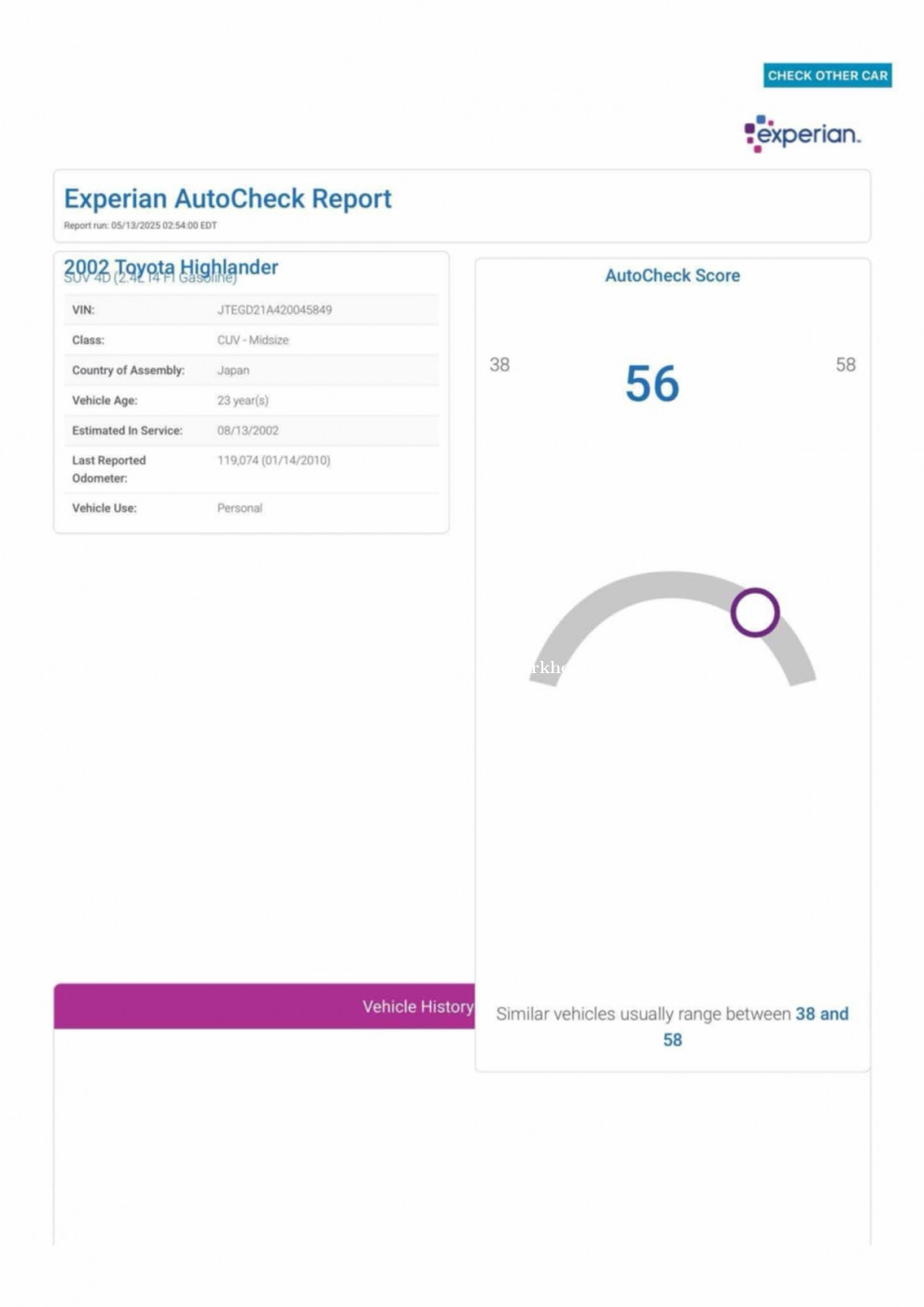Select the Personal vehicle use value
Image resolution: width=924 pixels, height=1307 pixels.
[x=240, y=508]
